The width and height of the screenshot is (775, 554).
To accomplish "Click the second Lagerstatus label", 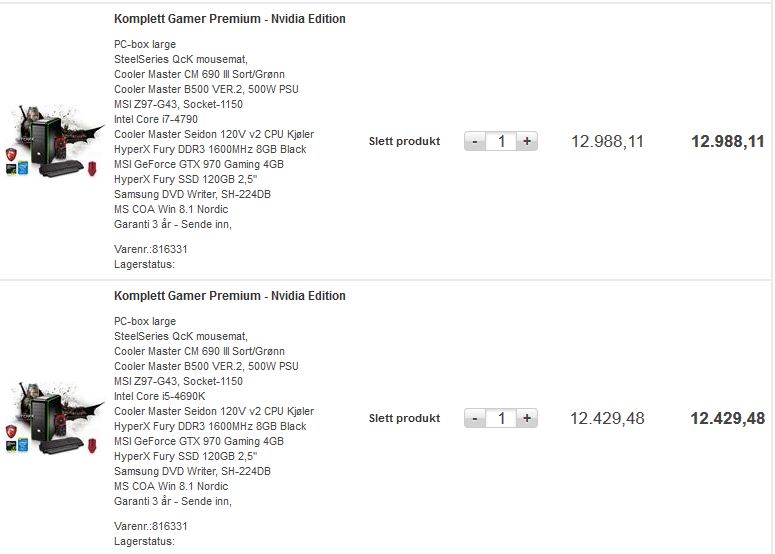I will pyautogui.click(x=144, y=541).
